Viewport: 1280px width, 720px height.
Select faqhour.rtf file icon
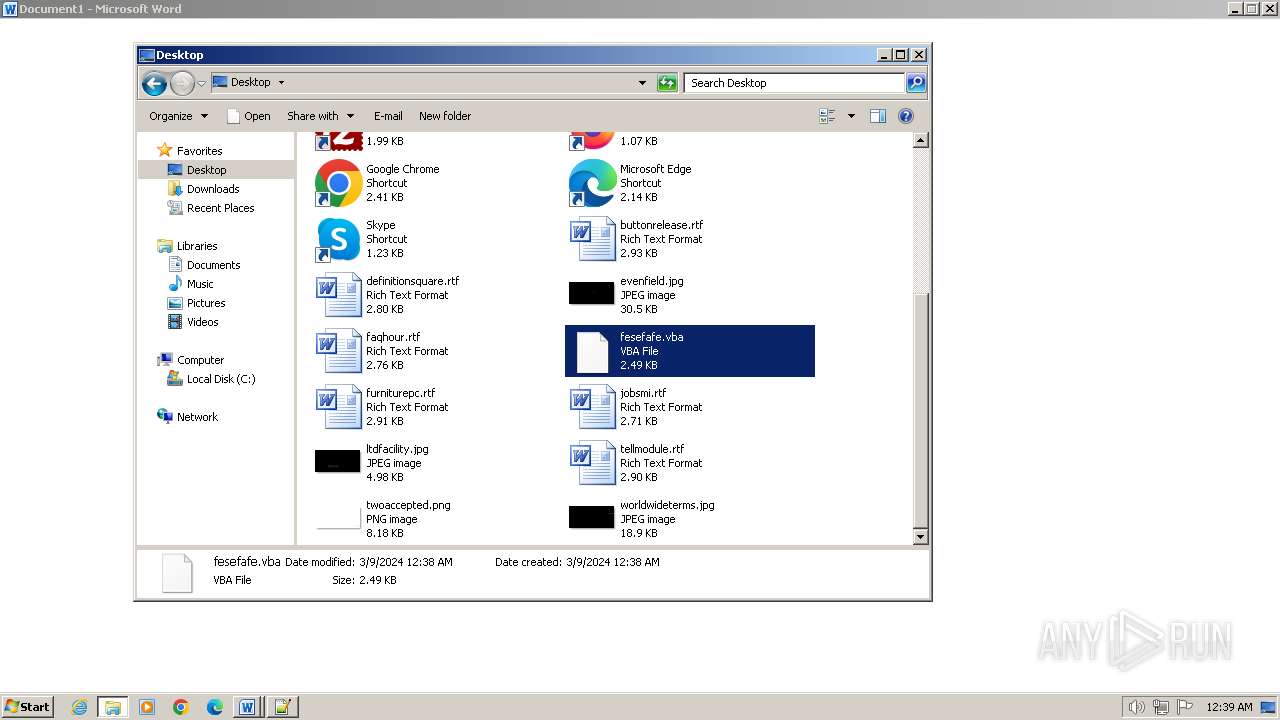pos(338,351)
